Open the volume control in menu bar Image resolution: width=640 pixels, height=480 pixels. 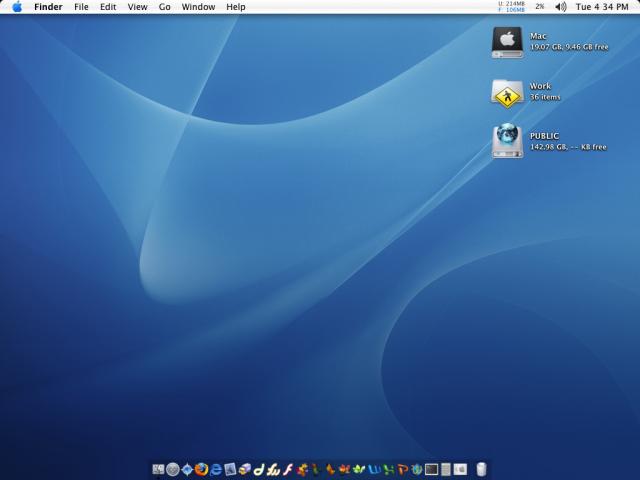(561, 7)
